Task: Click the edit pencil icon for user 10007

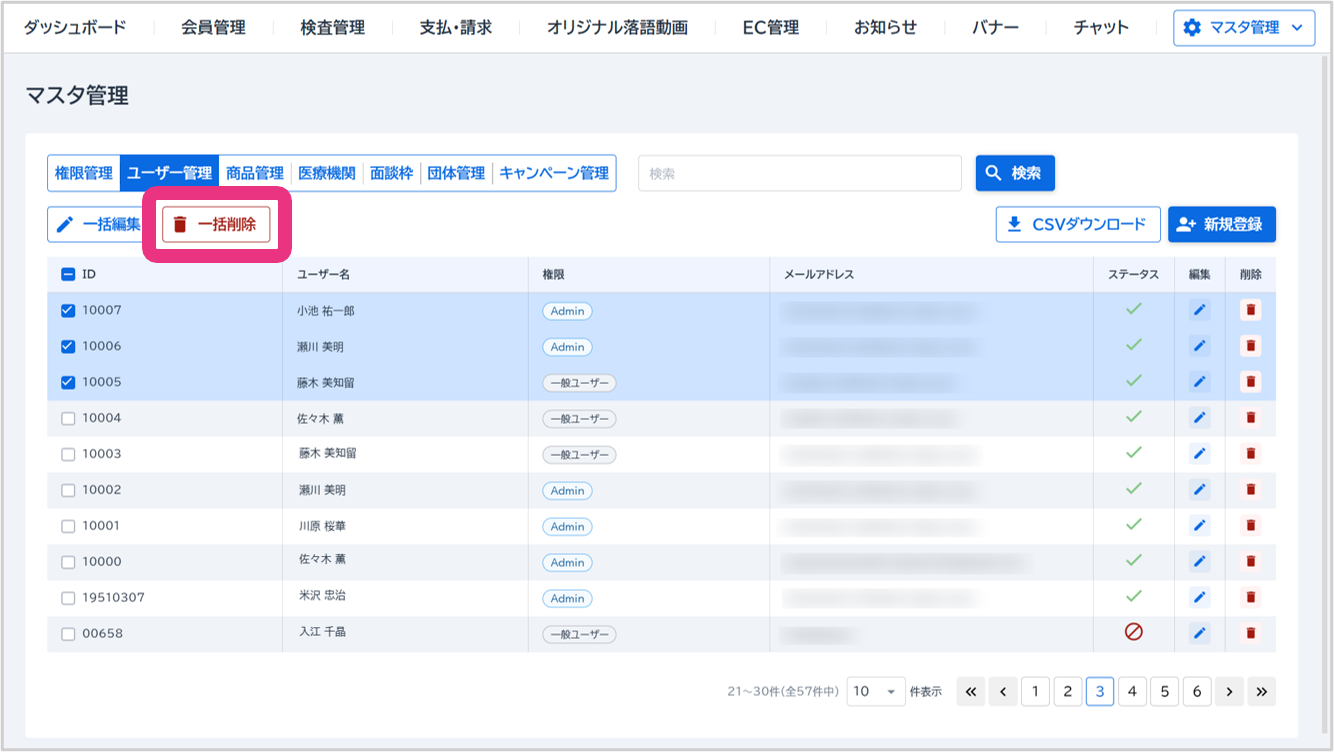Action: (x=1199, y=310)
